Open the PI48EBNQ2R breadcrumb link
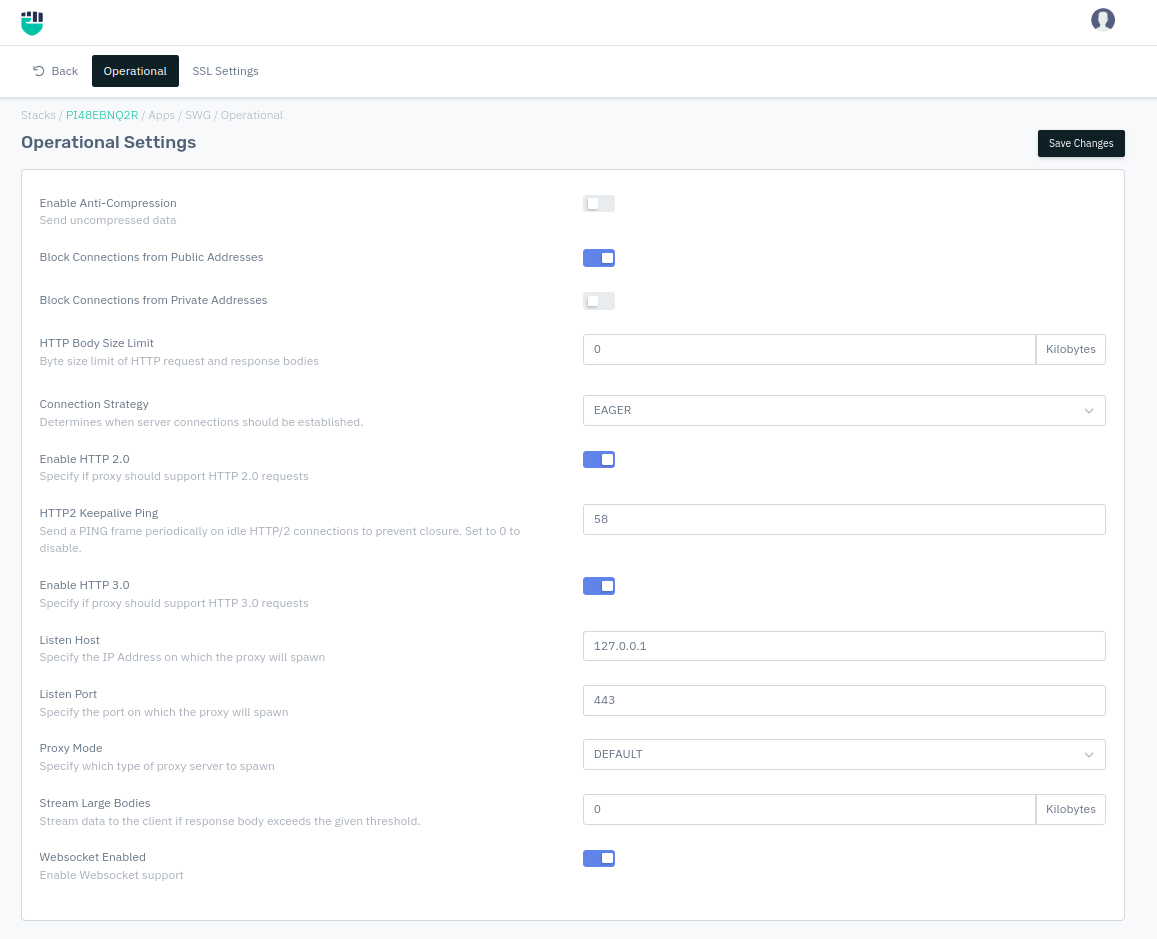 tap(102, 115)
